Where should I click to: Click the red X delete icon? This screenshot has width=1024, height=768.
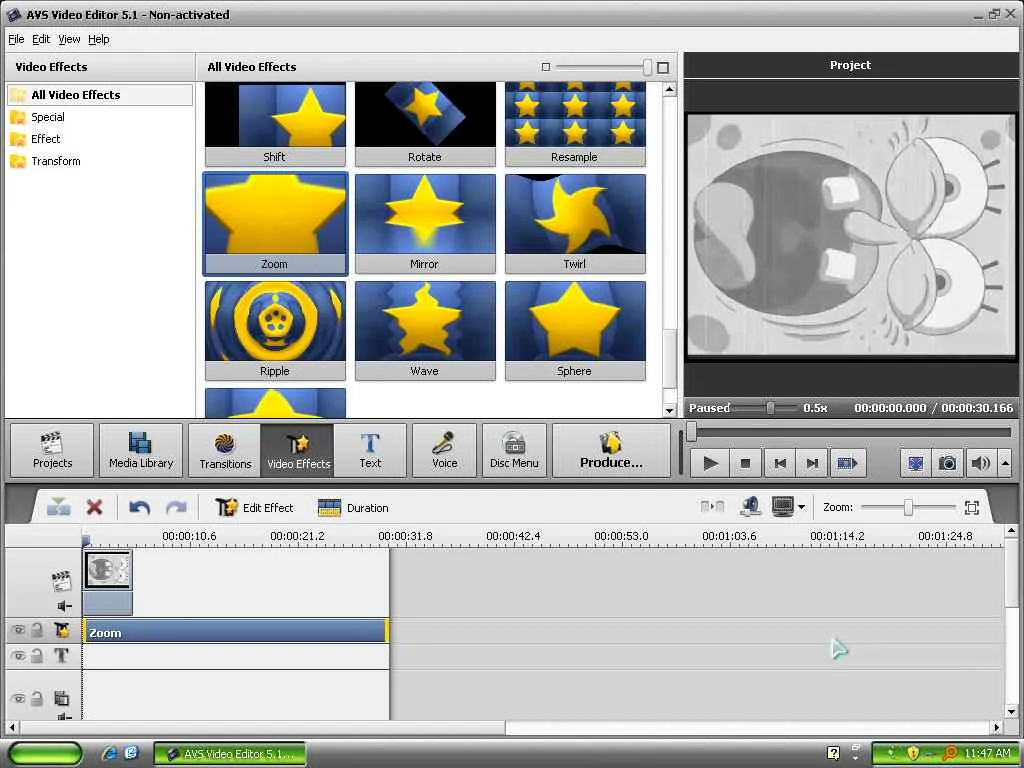pyautogui.click(x=95, y=507)
